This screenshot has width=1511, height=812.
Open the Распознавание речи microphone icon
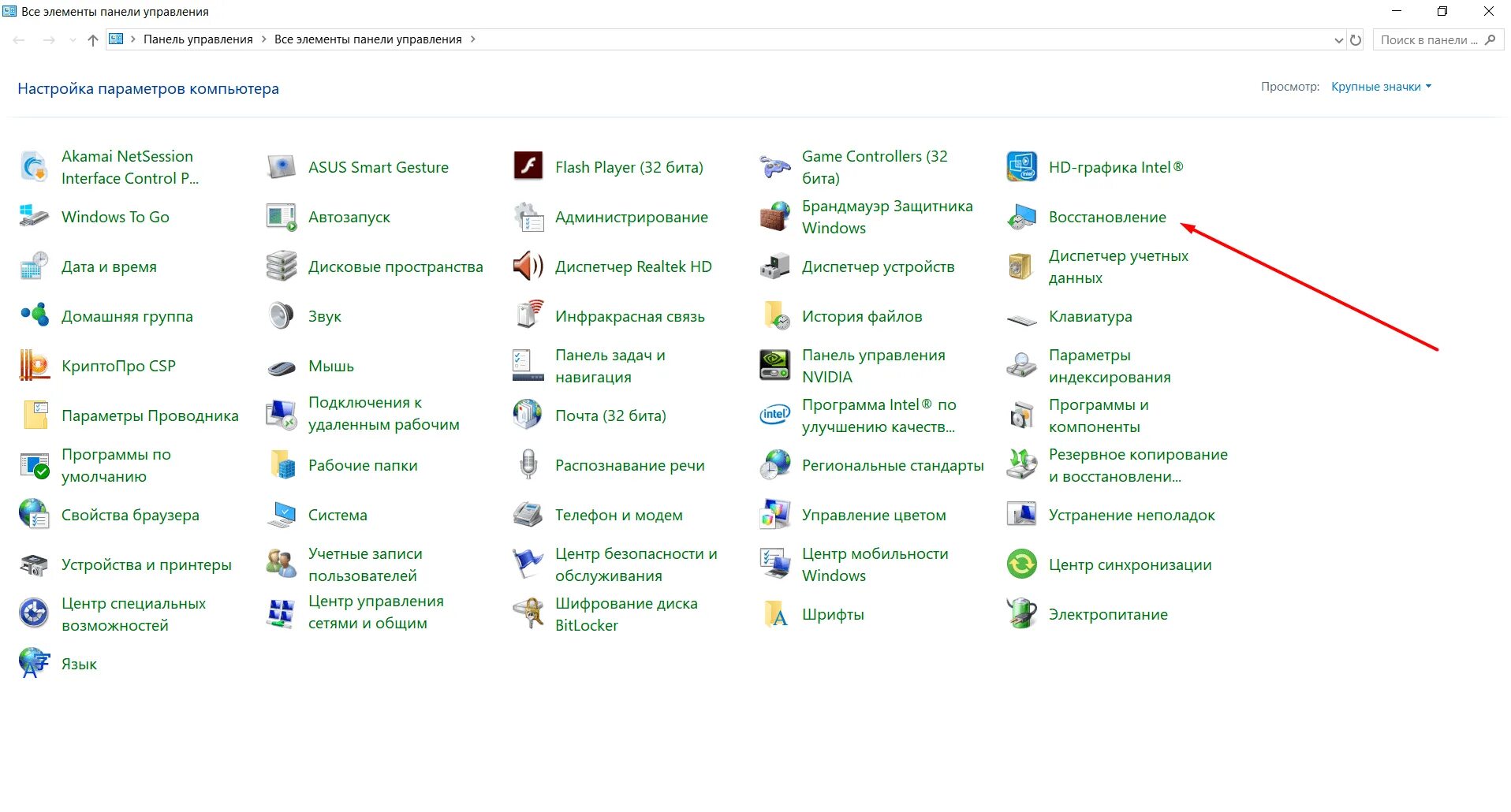point(528,465)
